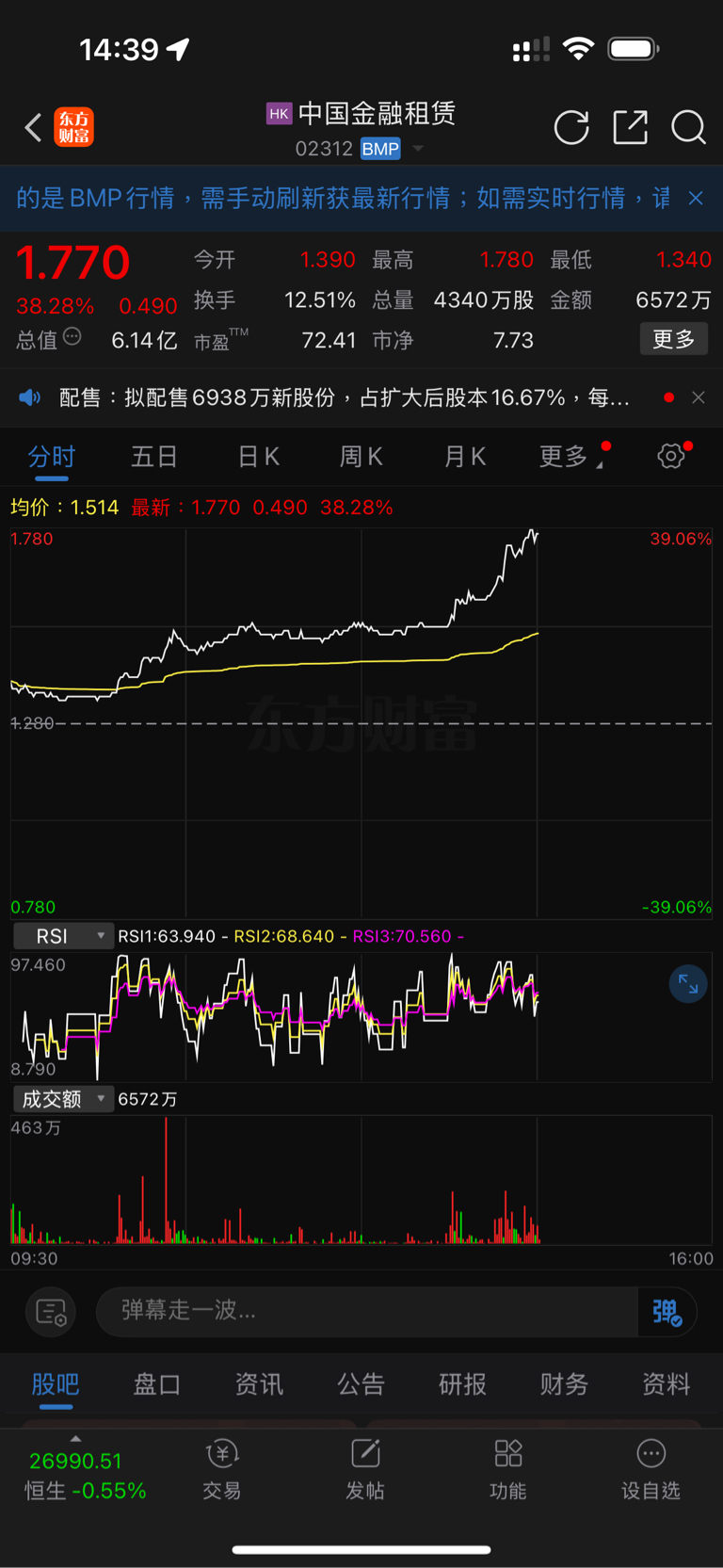723x1568 pixels.
Task: Tap the HK market badge
Action: 279,114
